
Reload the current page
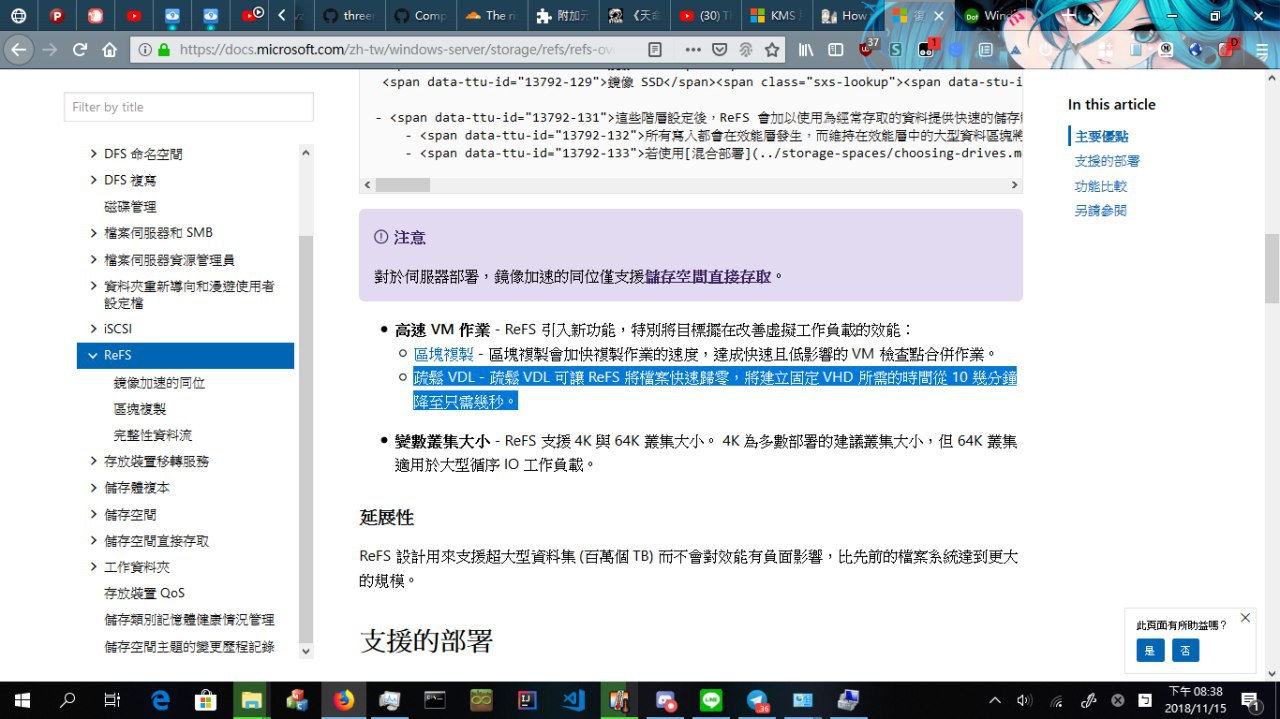(80, 49)
